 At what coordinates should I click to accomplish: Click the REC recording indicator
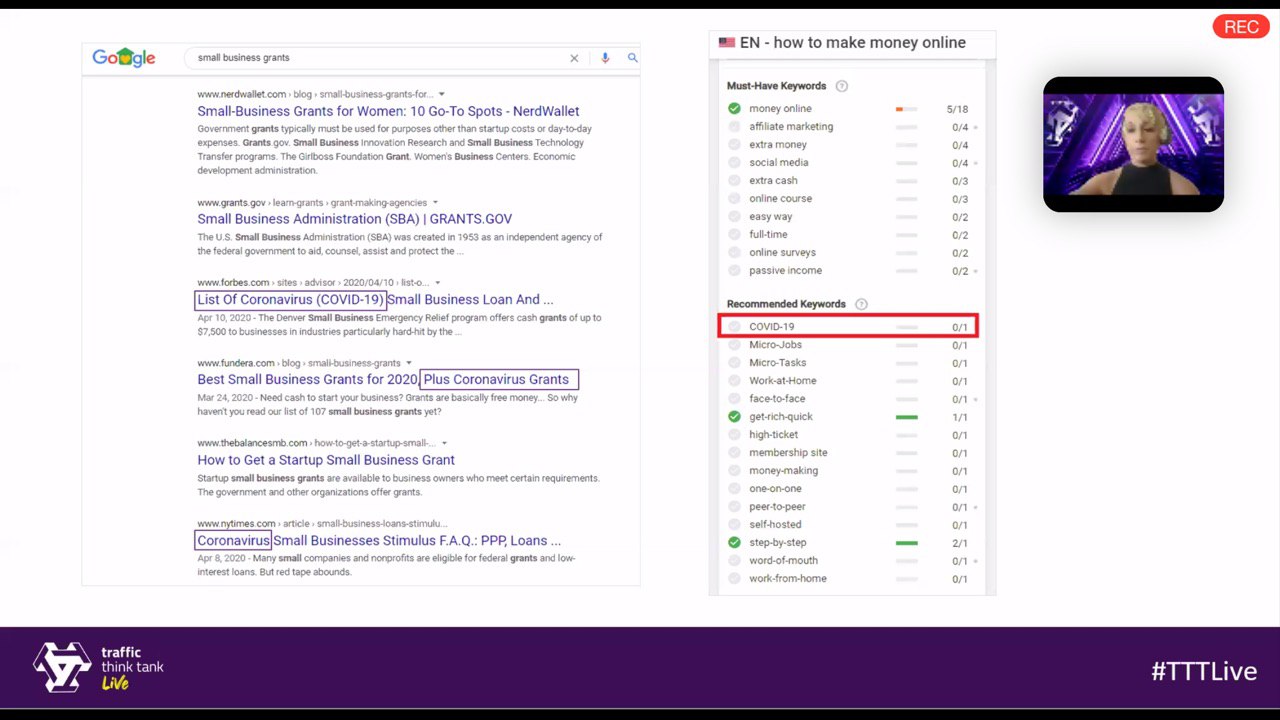[x=1241, y=27]
